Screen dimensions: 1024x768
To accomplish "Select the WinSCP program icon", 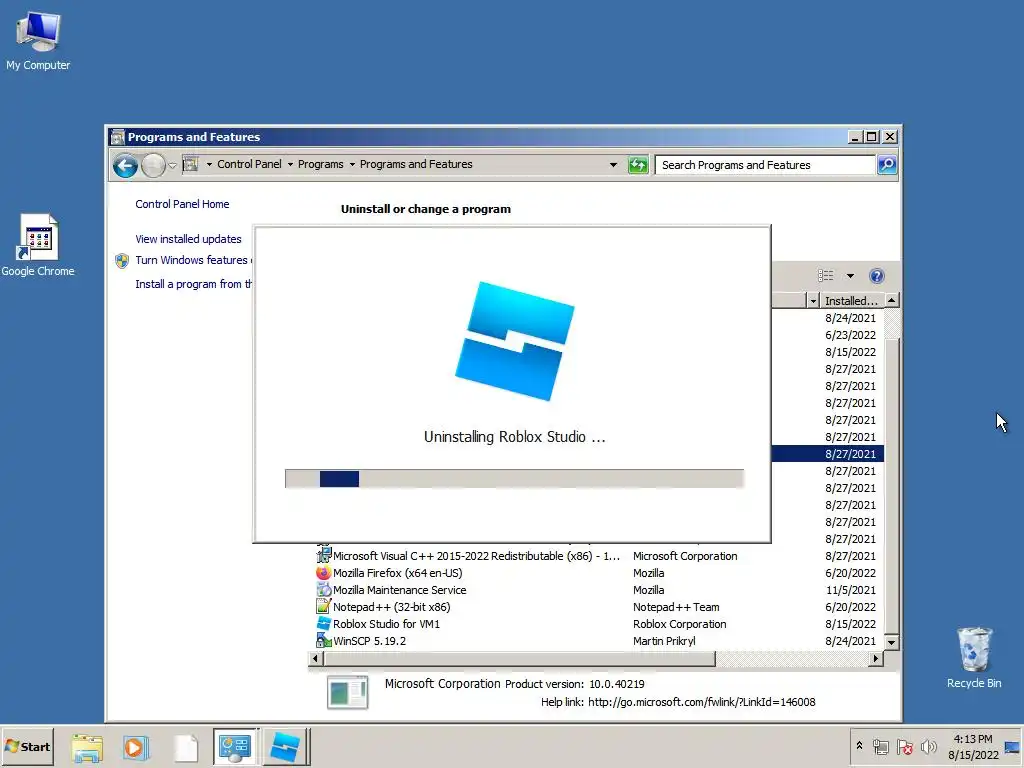I will click(323, 641).
